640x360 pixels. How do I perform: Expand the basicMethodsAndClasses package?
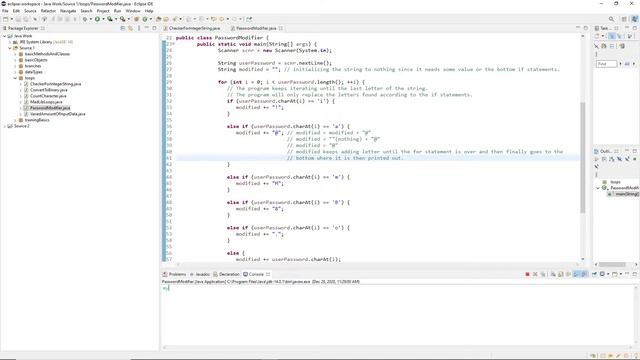pyautogui.click(x=15, y=54)
